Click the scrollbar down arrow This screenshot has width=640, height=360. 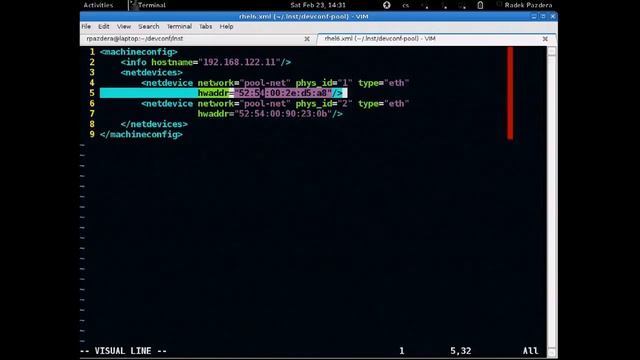(551, 353)
